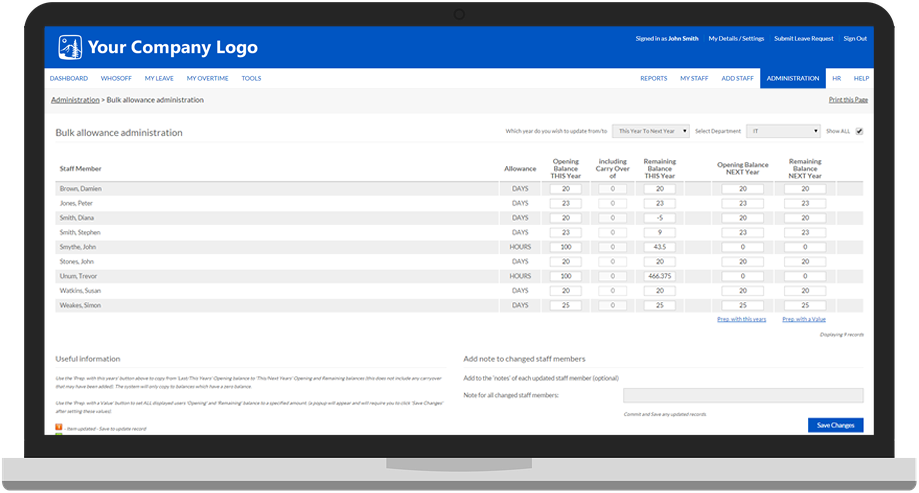The width and height of the screenshot is (919, 493).
Task: Click the Submit Leave Request link
Action: (x=804, y=39)
